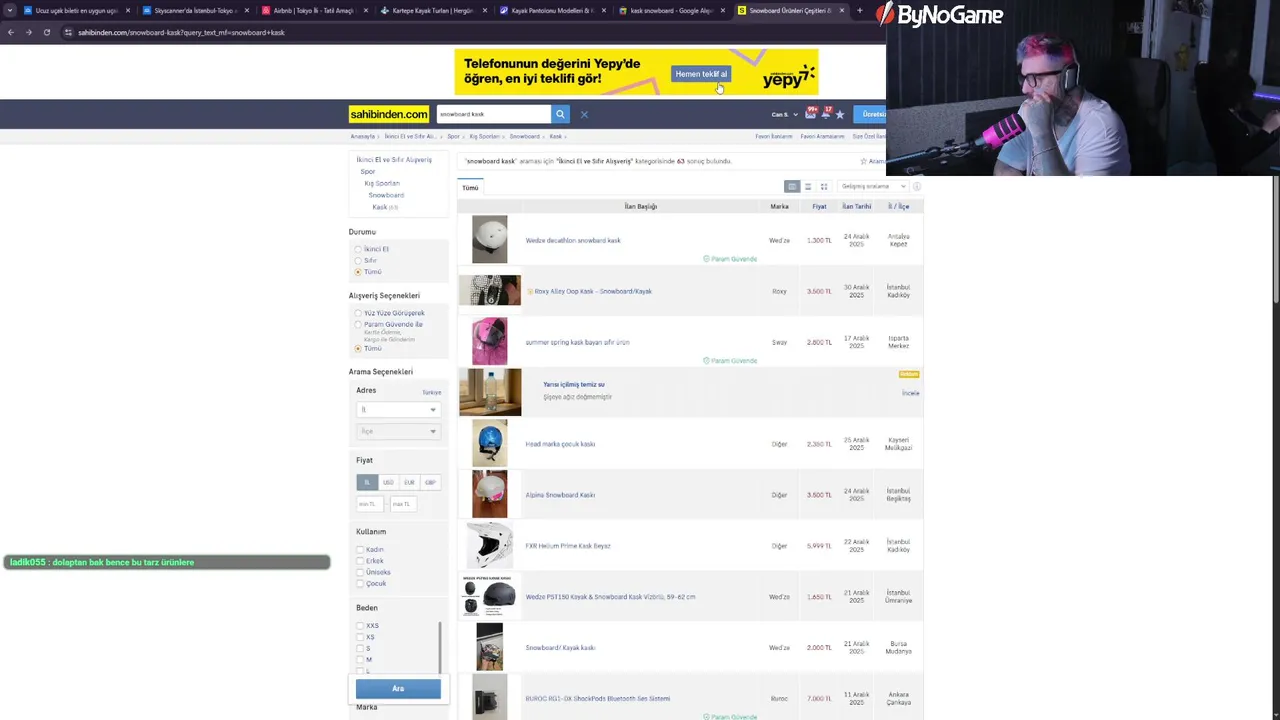Open the İlçe district dropdown
1280x720 pixels.
pos(398,431)
